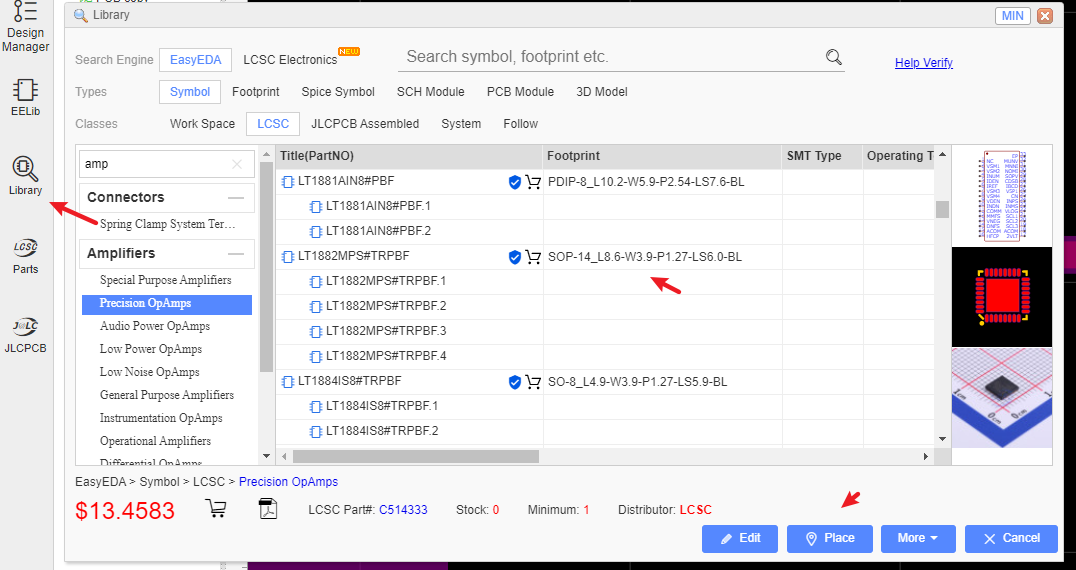Click the symbol icon of LT1884IS8#TRPBF.2
Viewport: 1076px width, 570px height.
(x=315, y=431)
